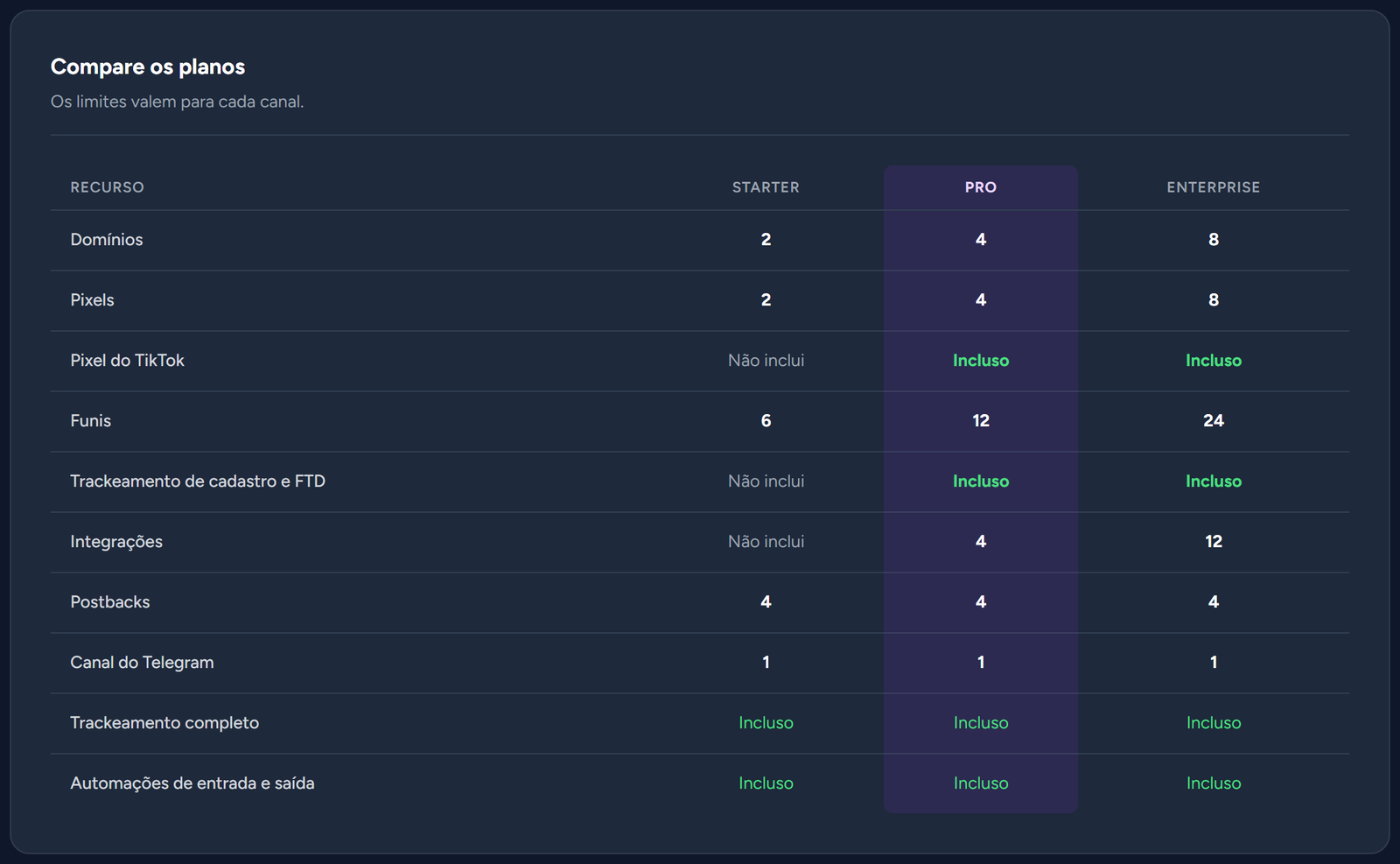Select the ENTERPRISE column header
1400x864 pixels.
click(x=1214, y=187)
